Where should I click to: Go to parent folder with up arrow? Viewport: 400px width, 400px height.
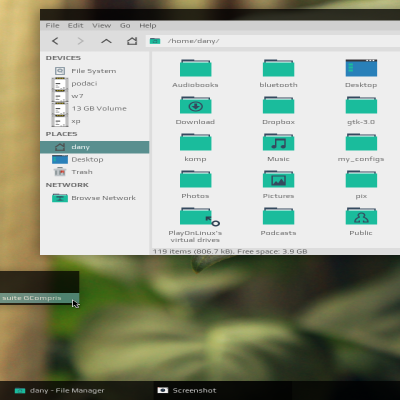coord(106,41)
